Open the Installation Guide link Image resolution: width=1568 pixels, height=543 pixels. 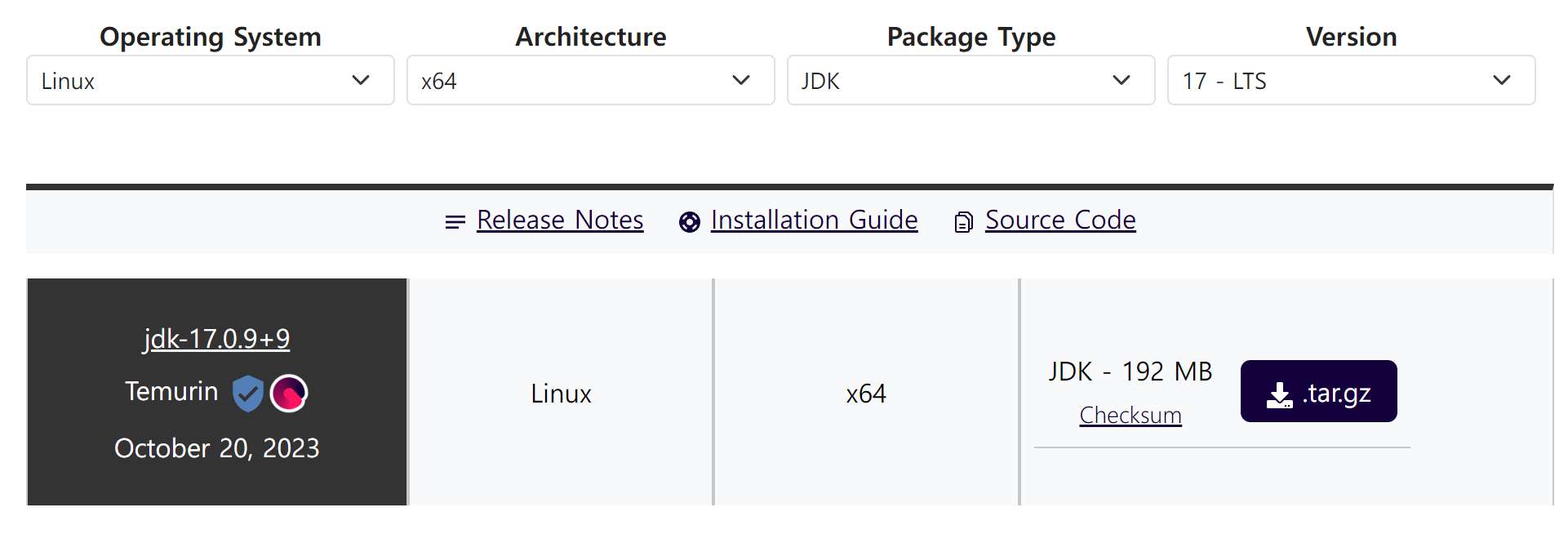coord(814,220)
